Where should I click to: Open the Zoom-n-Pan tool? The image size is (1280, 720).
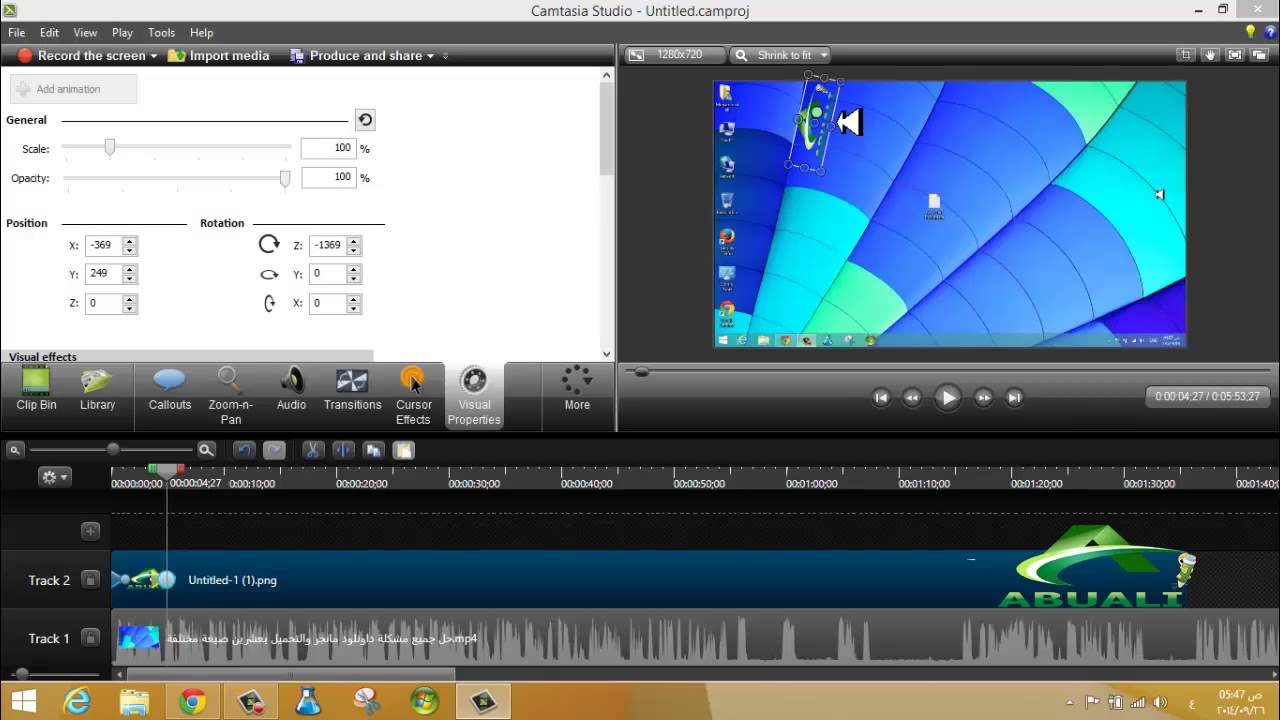coord(231,396)
